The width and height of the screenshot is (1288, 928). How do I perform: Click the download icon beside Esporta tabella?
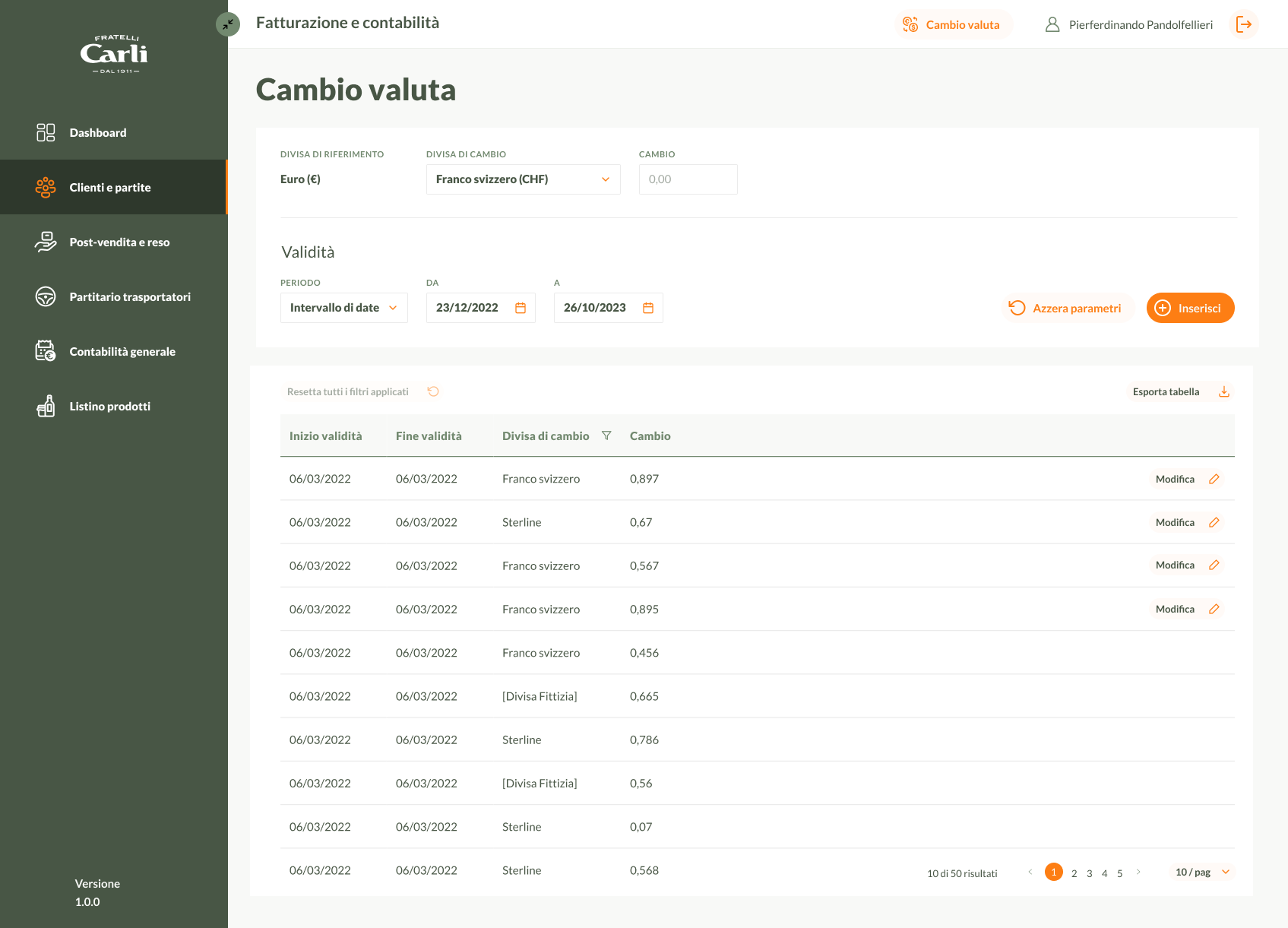[1224, 391]
